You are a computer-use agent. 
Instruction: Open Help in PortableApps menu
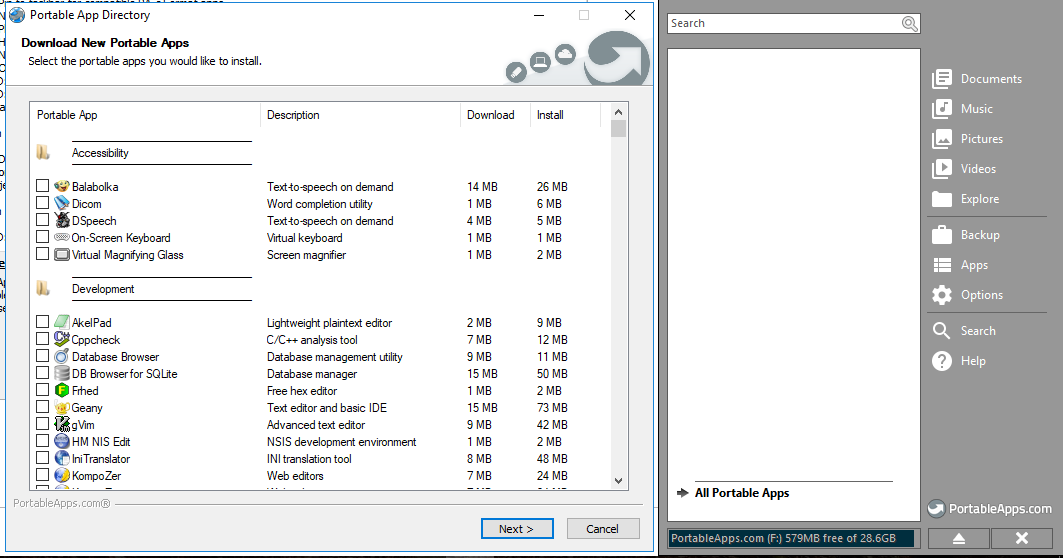click(x=959, y=361)
